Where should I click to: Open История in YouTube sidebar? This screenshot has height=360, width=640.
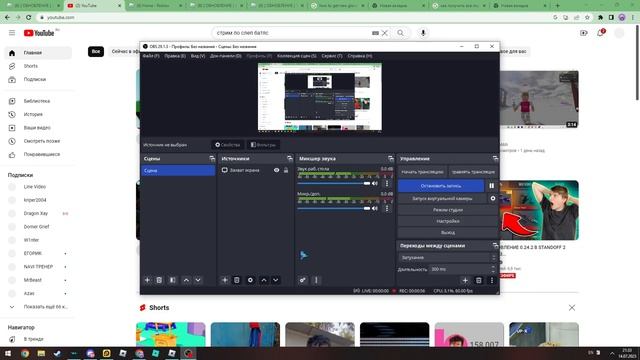click(33, 114)
